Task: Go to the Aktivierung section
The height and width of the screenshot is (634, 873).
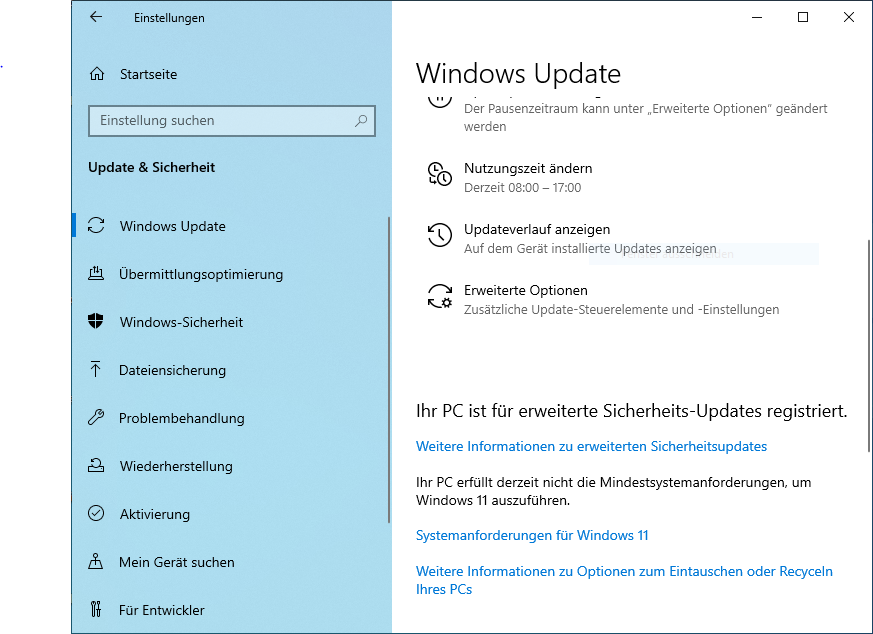Action: (x=154, y=514)
